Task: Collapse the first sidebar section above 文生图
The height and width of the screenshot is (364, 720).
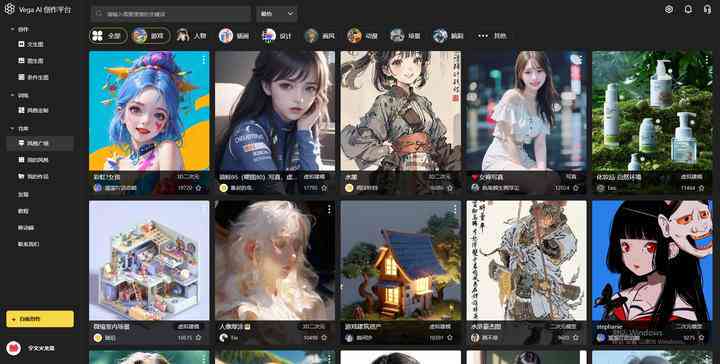Action: coord(12,29)
